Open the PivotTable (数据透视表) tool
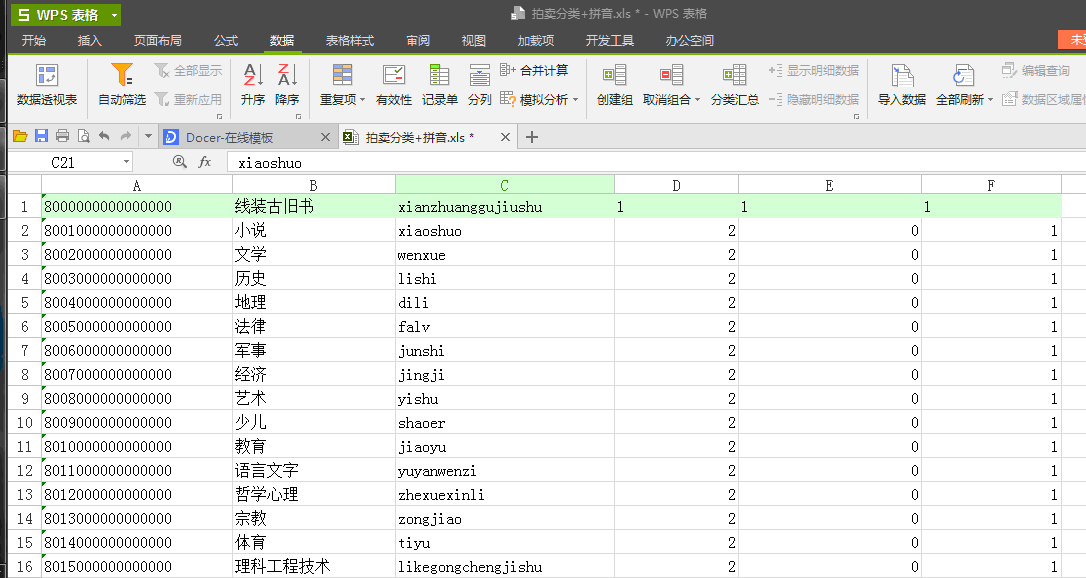This screenshot has height=578, width=1086. (x=47, y=84)
